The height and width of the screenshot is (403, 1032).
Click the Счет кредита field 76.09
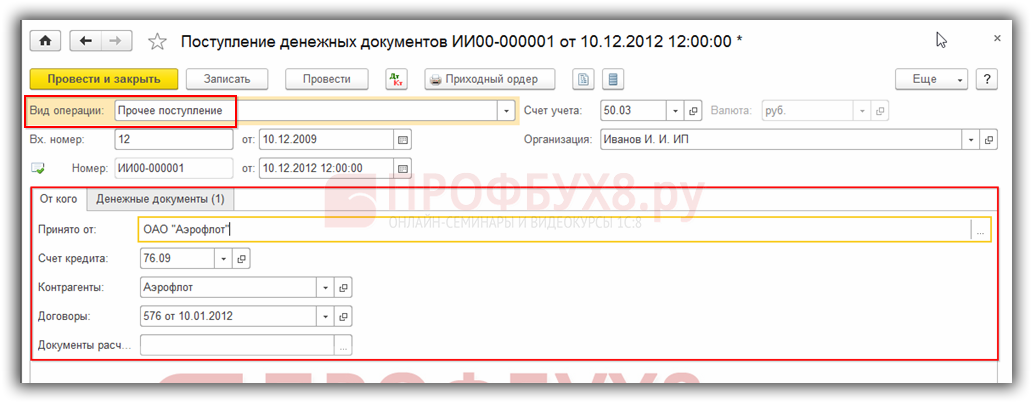(178, 259)
